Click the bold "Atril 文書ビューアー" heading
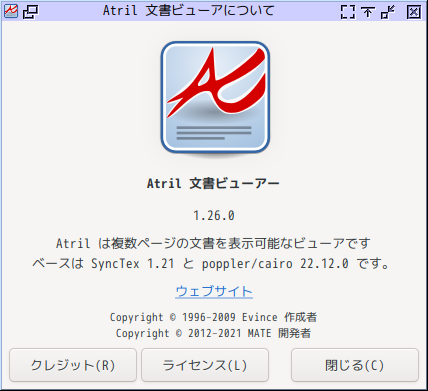 (x=213, y=184)
